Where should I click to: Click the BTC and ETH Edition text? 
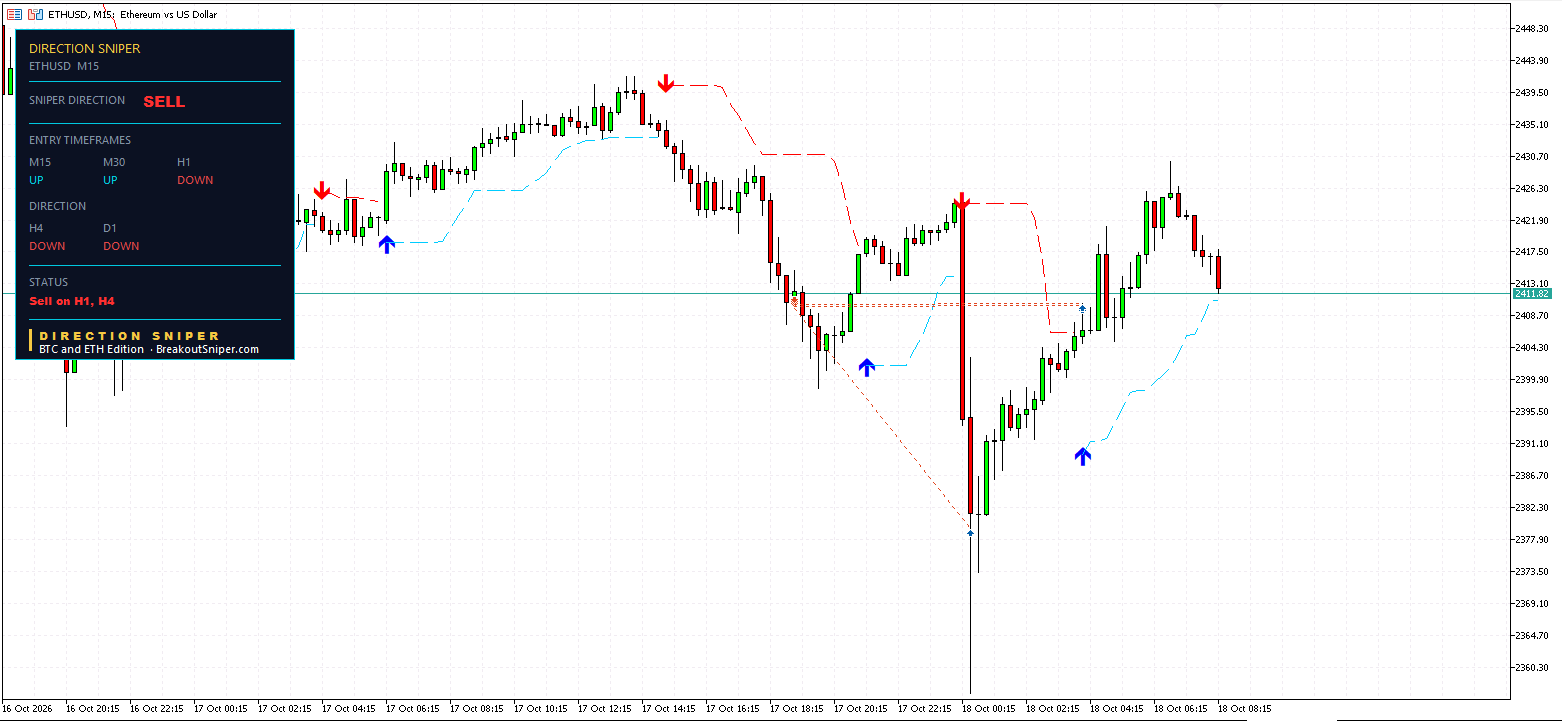[91, 349]
